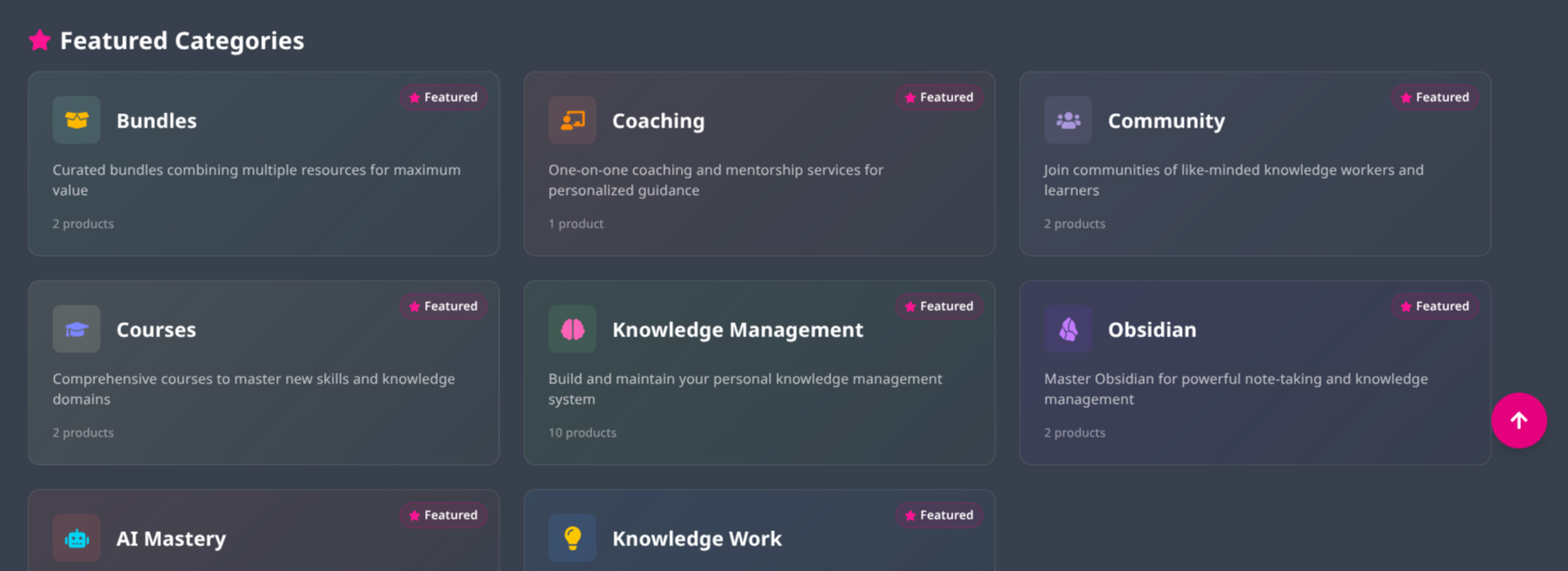
Task: Click the Obsidian crystal icon
Action: [x=1068, y=329]
